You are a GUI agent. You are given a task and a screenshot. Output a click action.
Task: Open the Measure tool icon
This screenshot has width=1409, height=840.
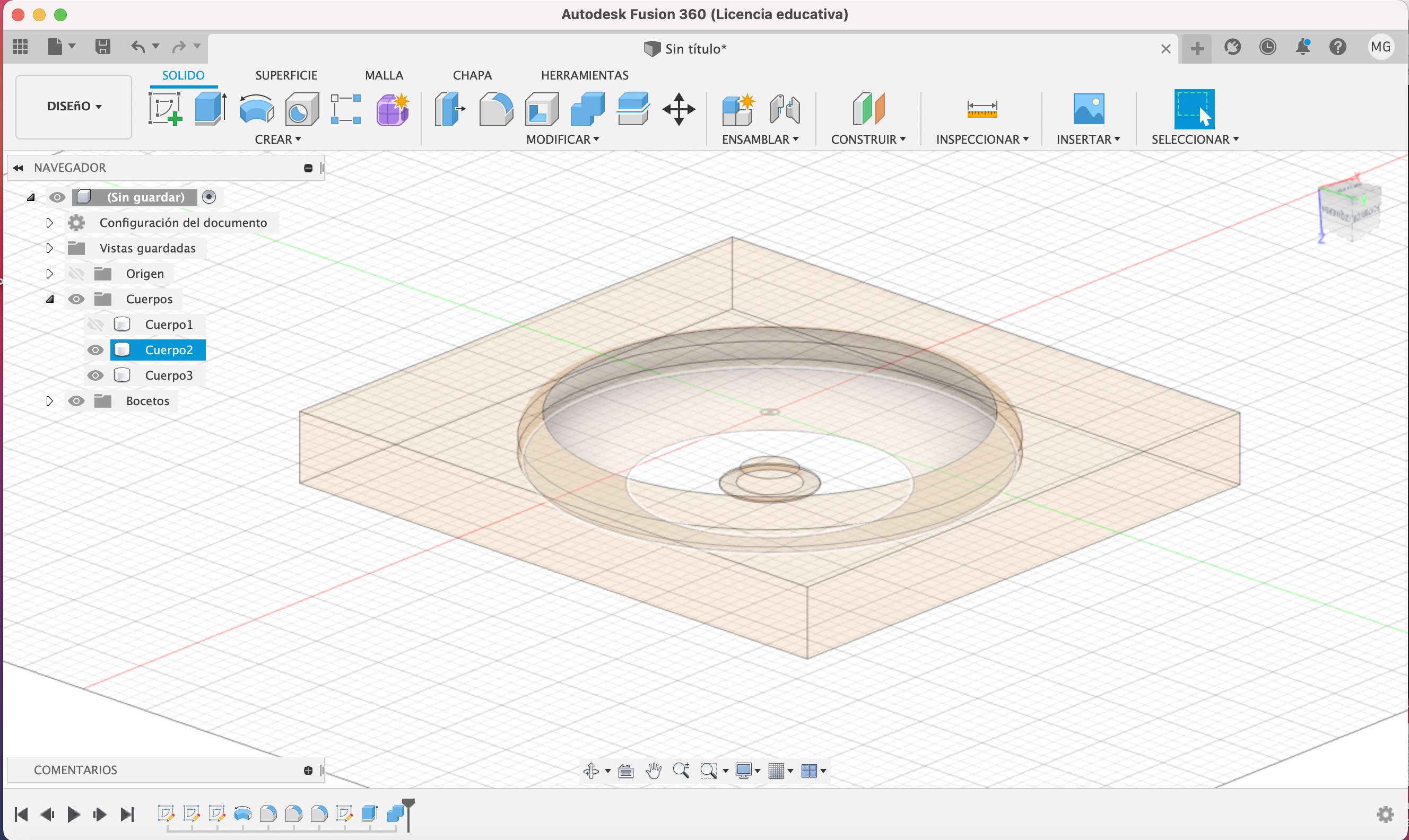982,109
